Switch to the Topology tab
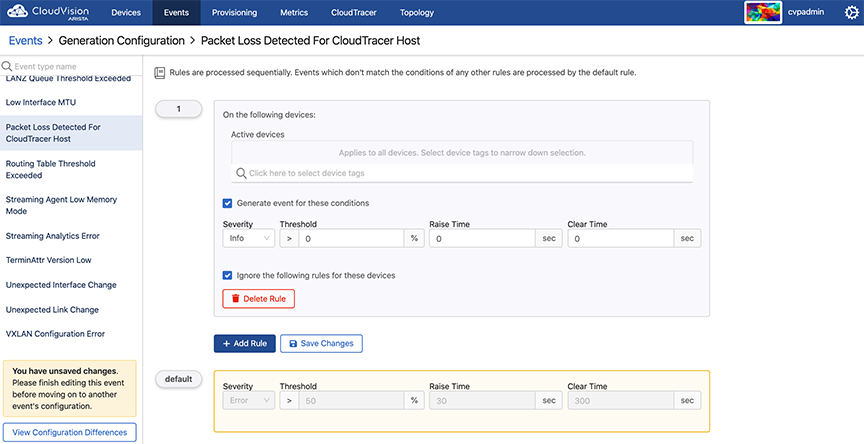The height and width of the screenshot is (444, 864). (417, 12)
